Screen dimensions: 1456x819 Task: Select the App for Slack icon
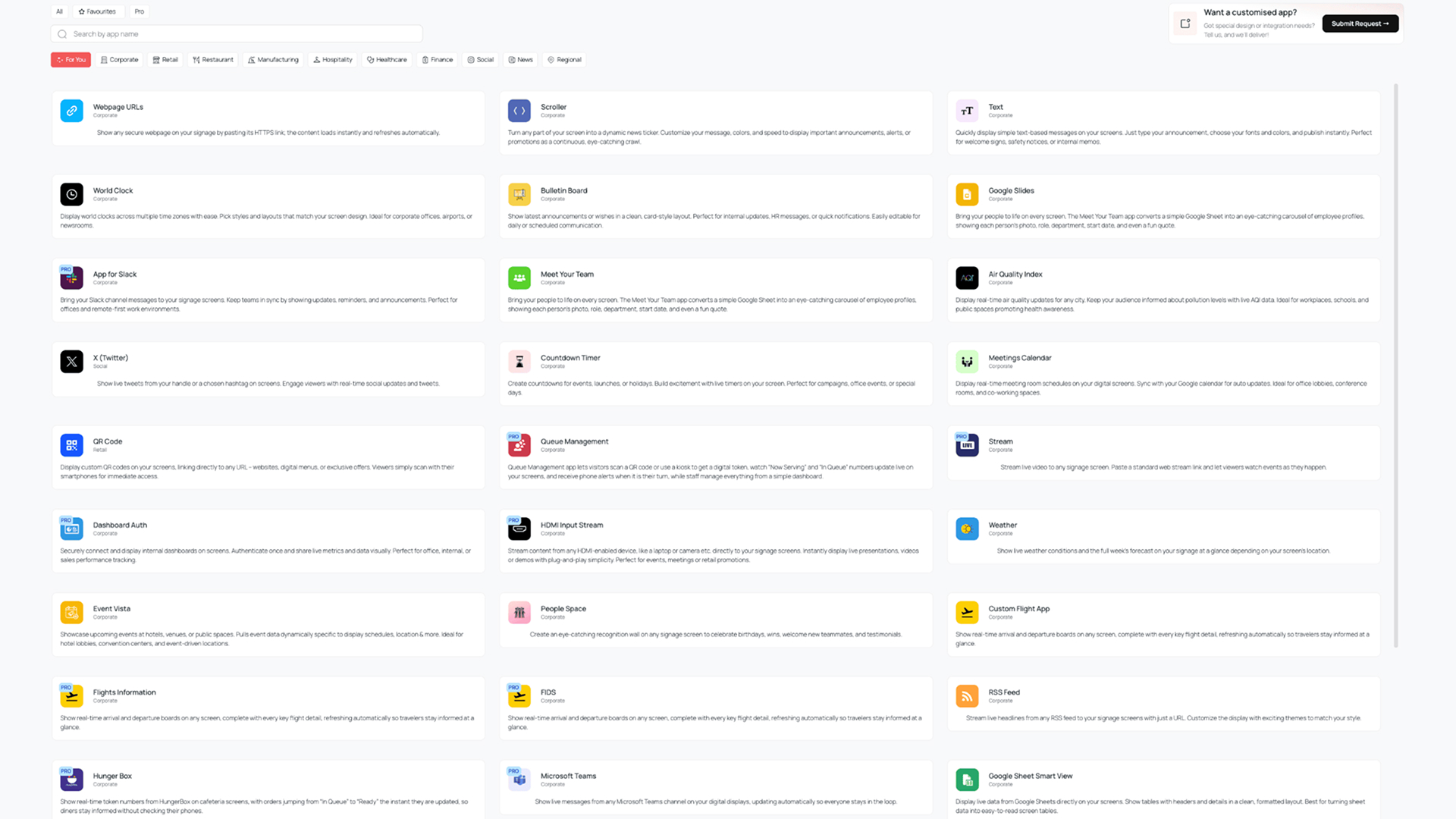[x=71, y=278]
